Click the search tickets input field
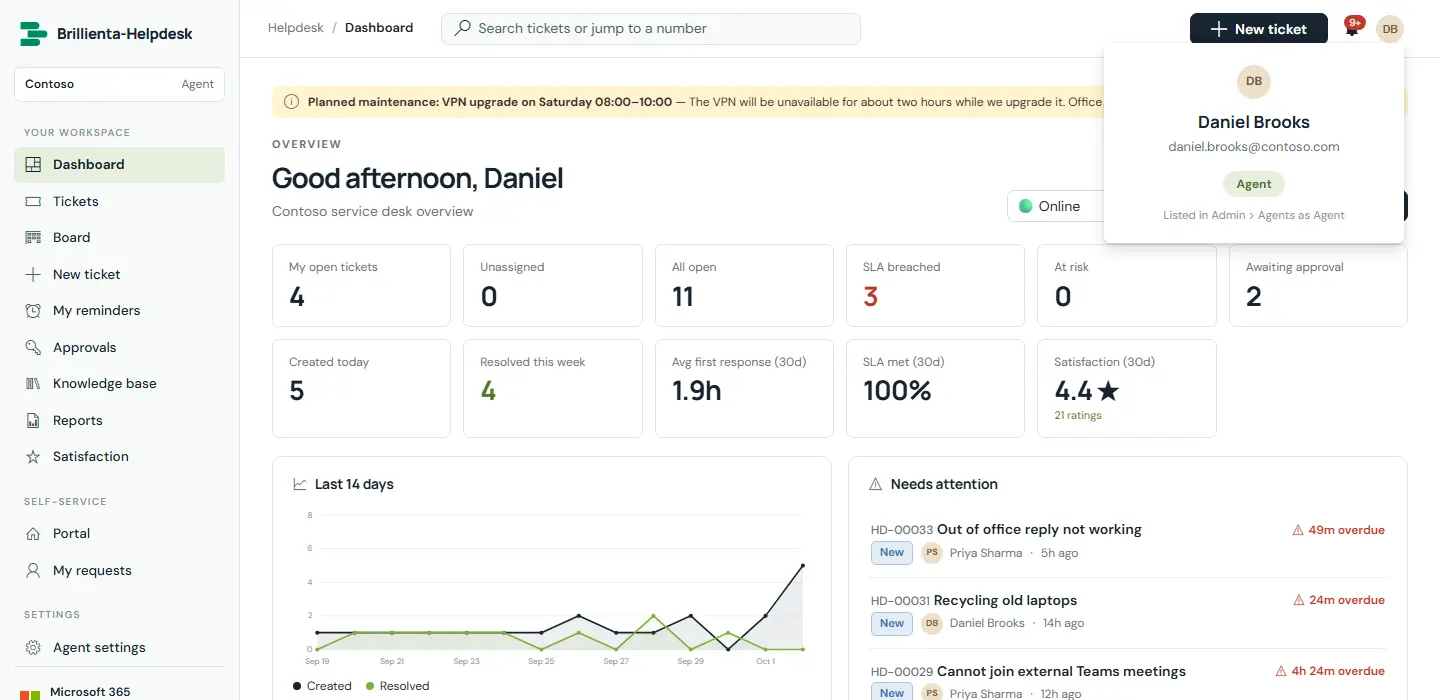Viewport: 1440px width, 700px height. click(651, 29)
